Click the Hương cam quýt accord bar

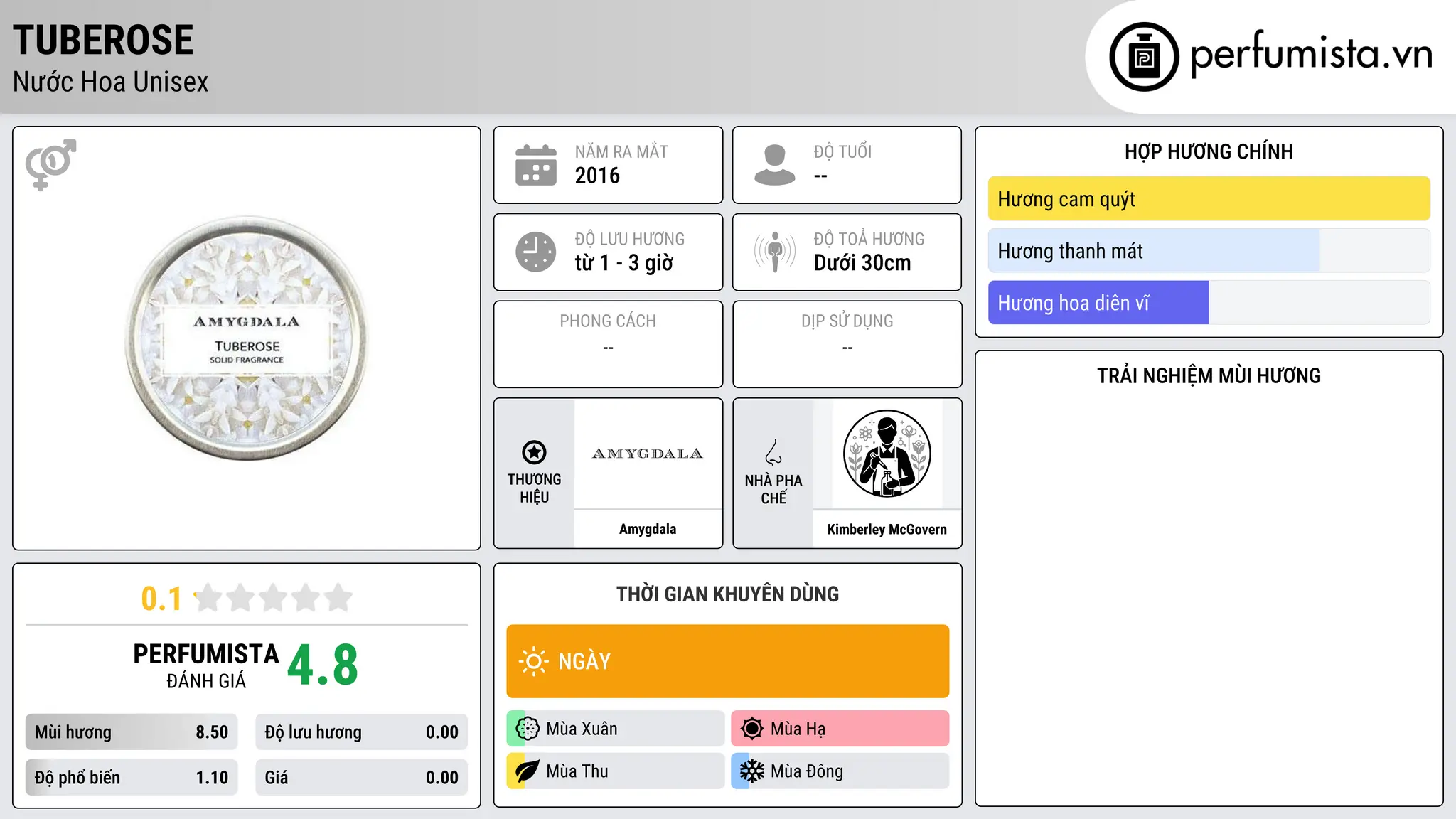(x=1209, y=199)
